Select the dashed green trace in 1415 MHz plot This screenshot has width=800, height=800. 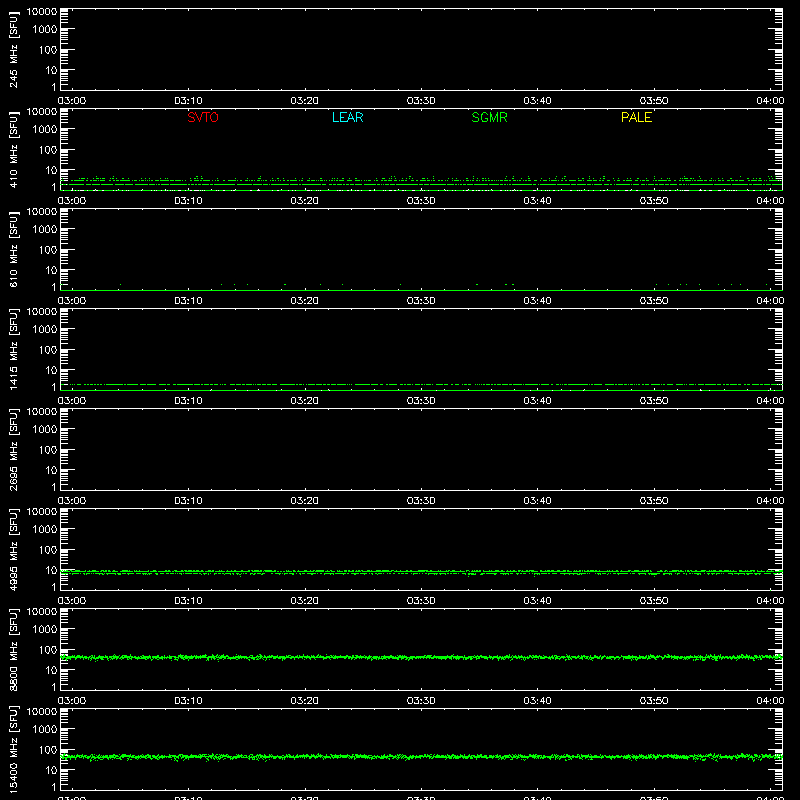pos(421,384)
